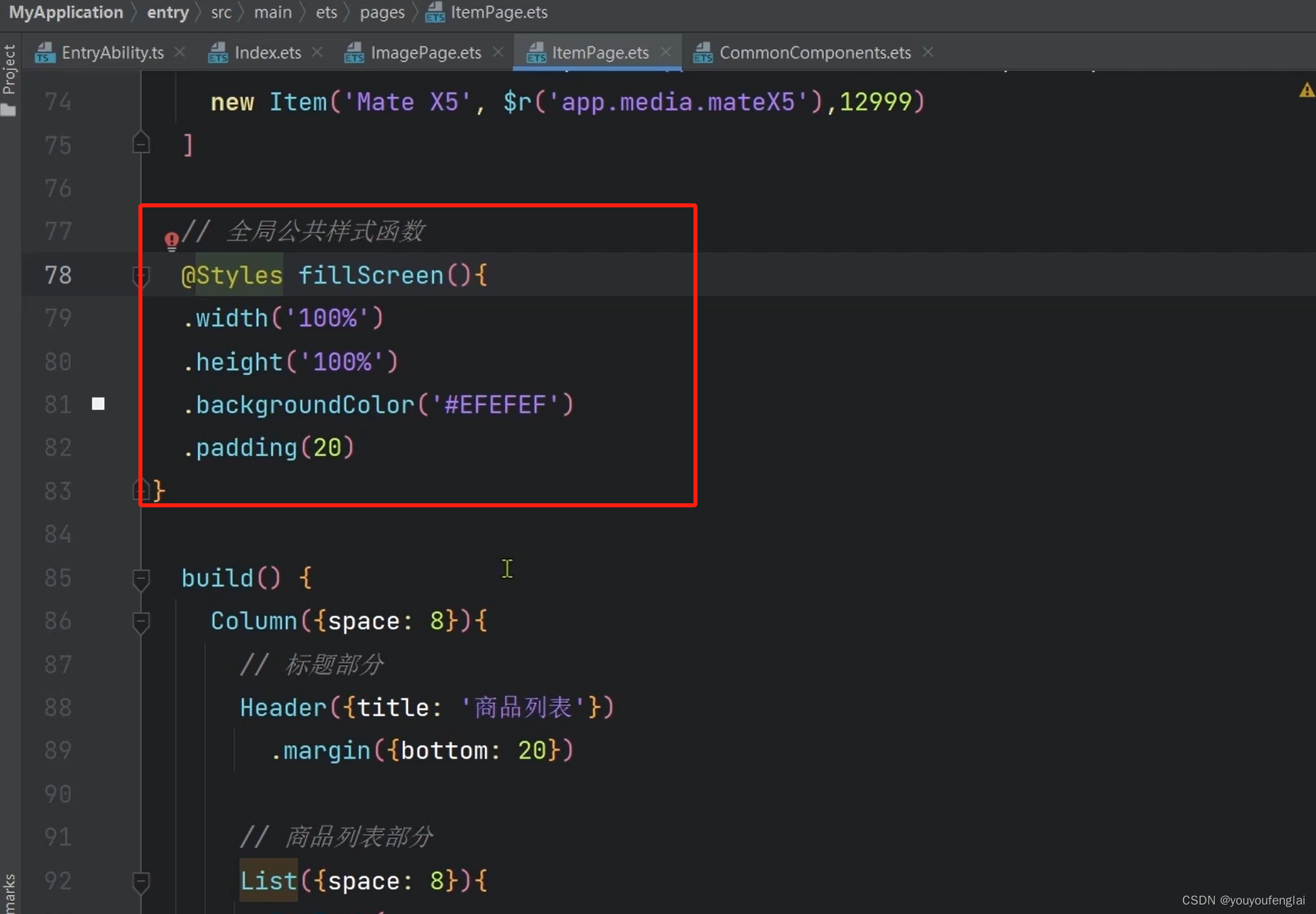Collapse the build() fold on line 85
Screen dimensions: 1316x914
pos(141,579)
